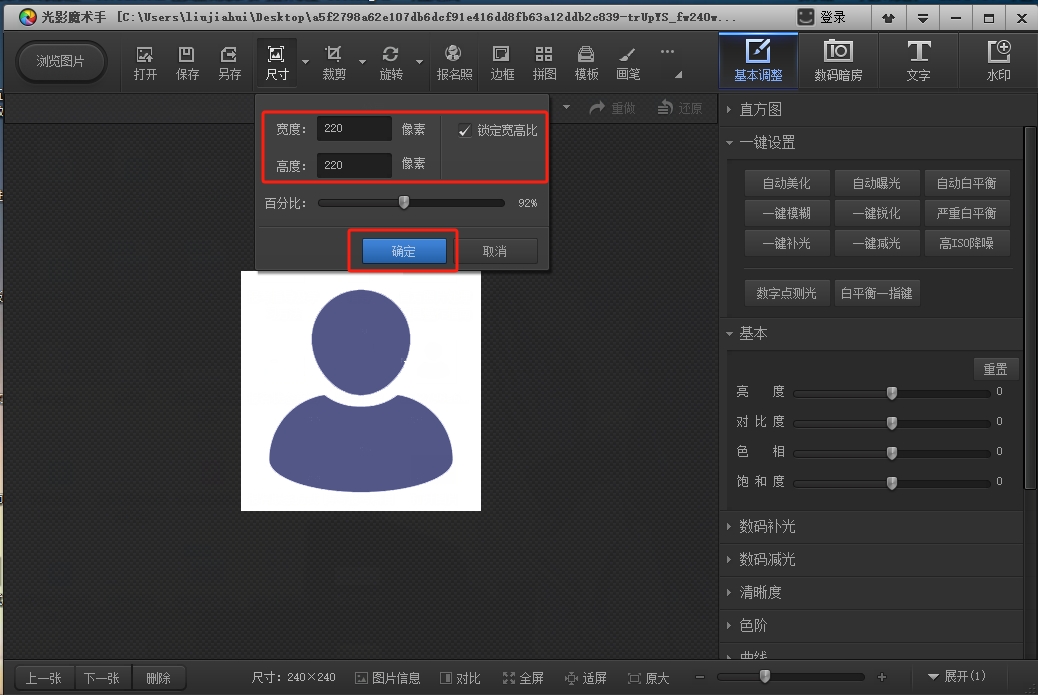Switch to the 文字 text tab
Image resolution: width=1038 pixels, height=695 pixels.
(918, 62)
